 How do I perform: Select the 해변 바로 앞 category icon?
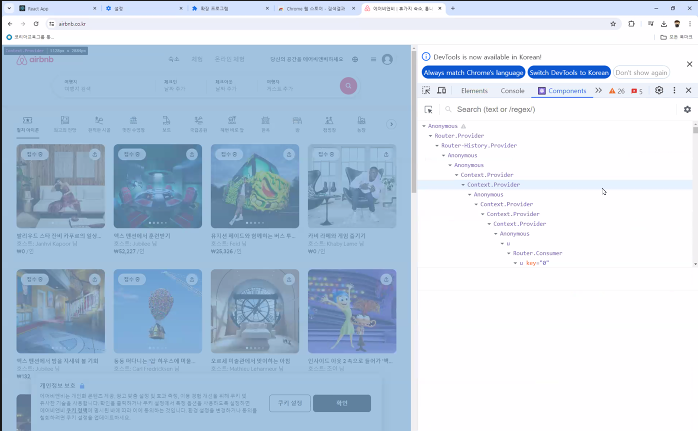tap(232, 124)
